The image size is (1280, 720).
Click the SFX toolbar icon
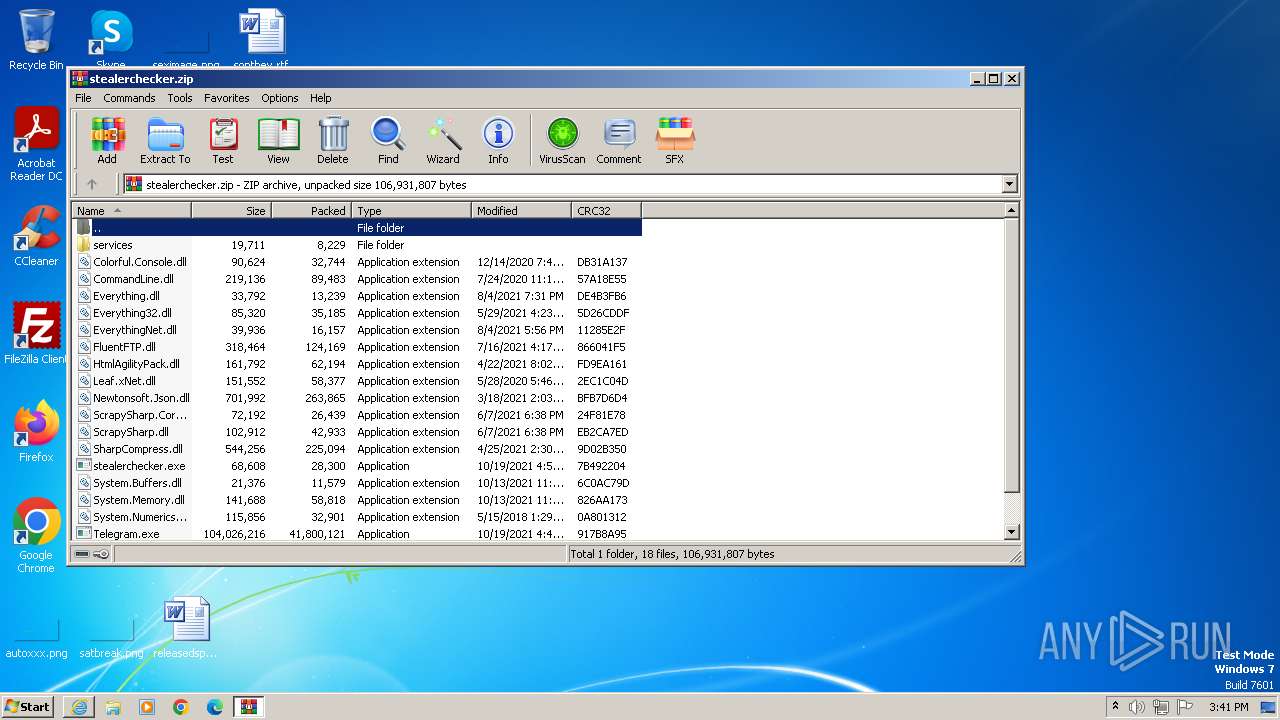click(675, 140)
